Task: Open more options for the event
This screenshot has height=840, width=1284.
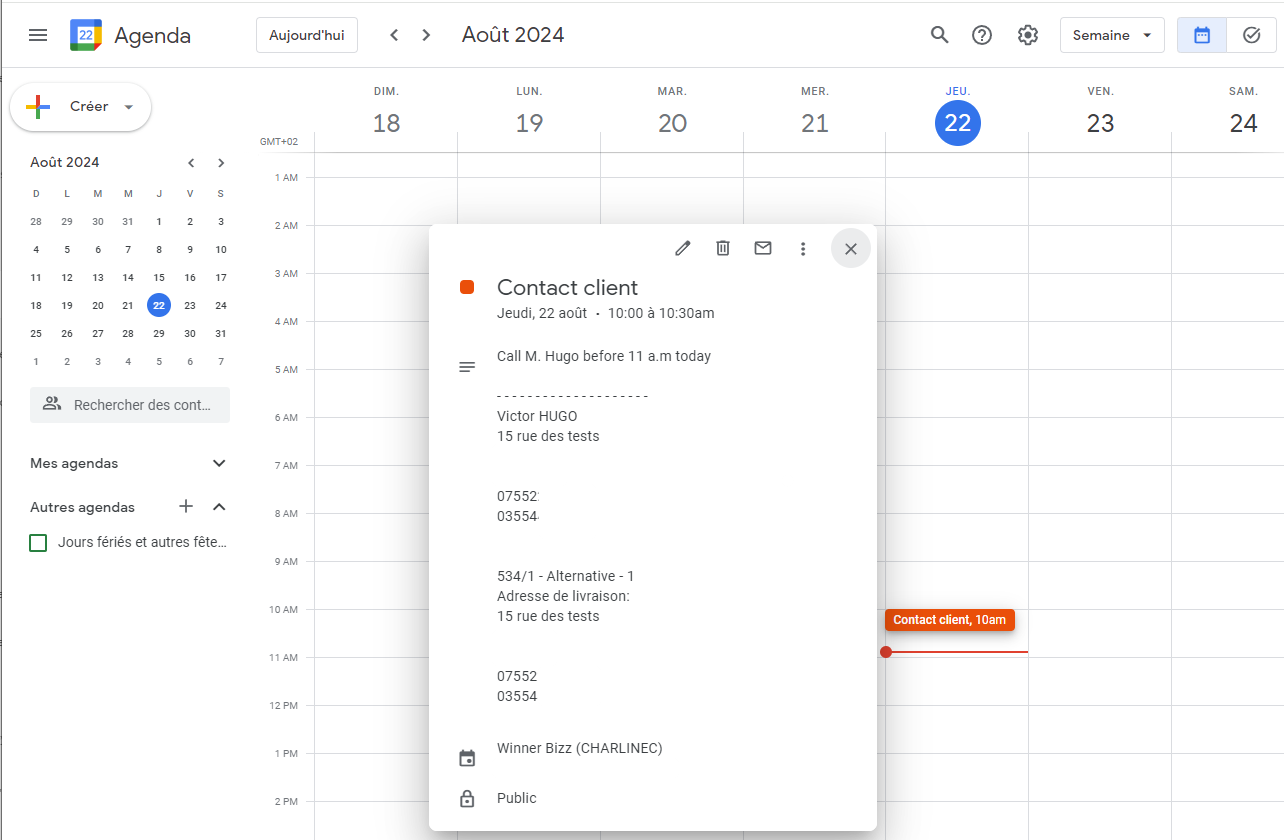Action: point(802,248)
